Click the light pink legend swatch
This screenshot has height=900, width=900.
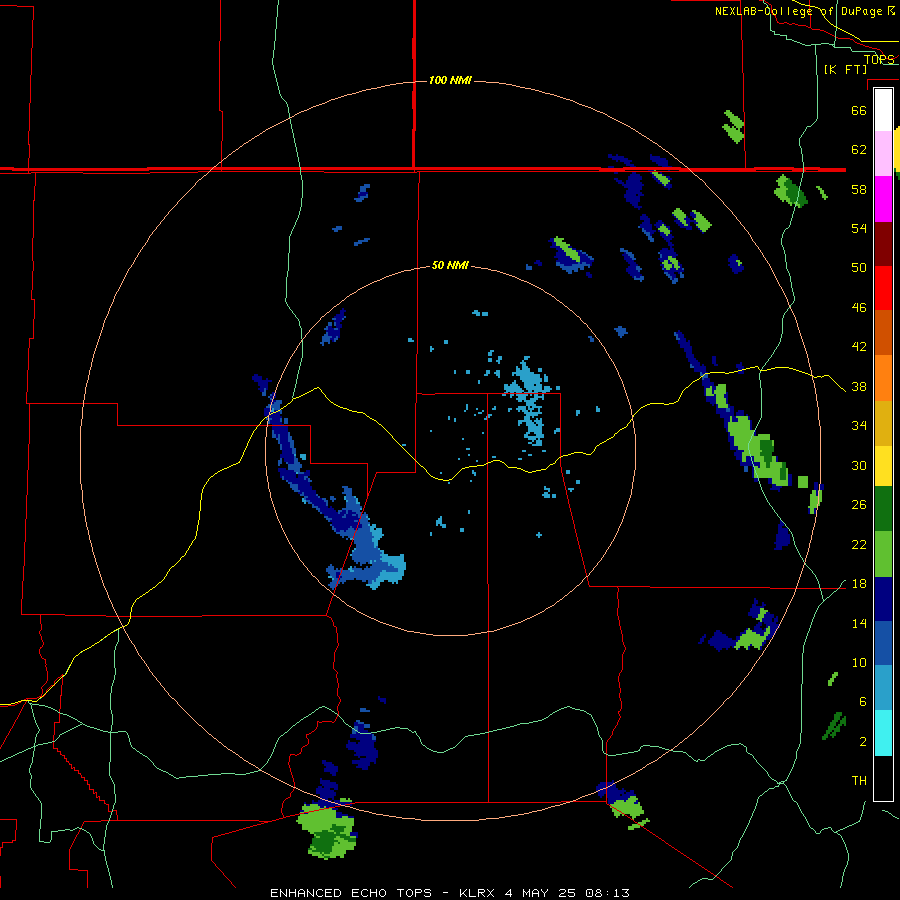point(883,154)
